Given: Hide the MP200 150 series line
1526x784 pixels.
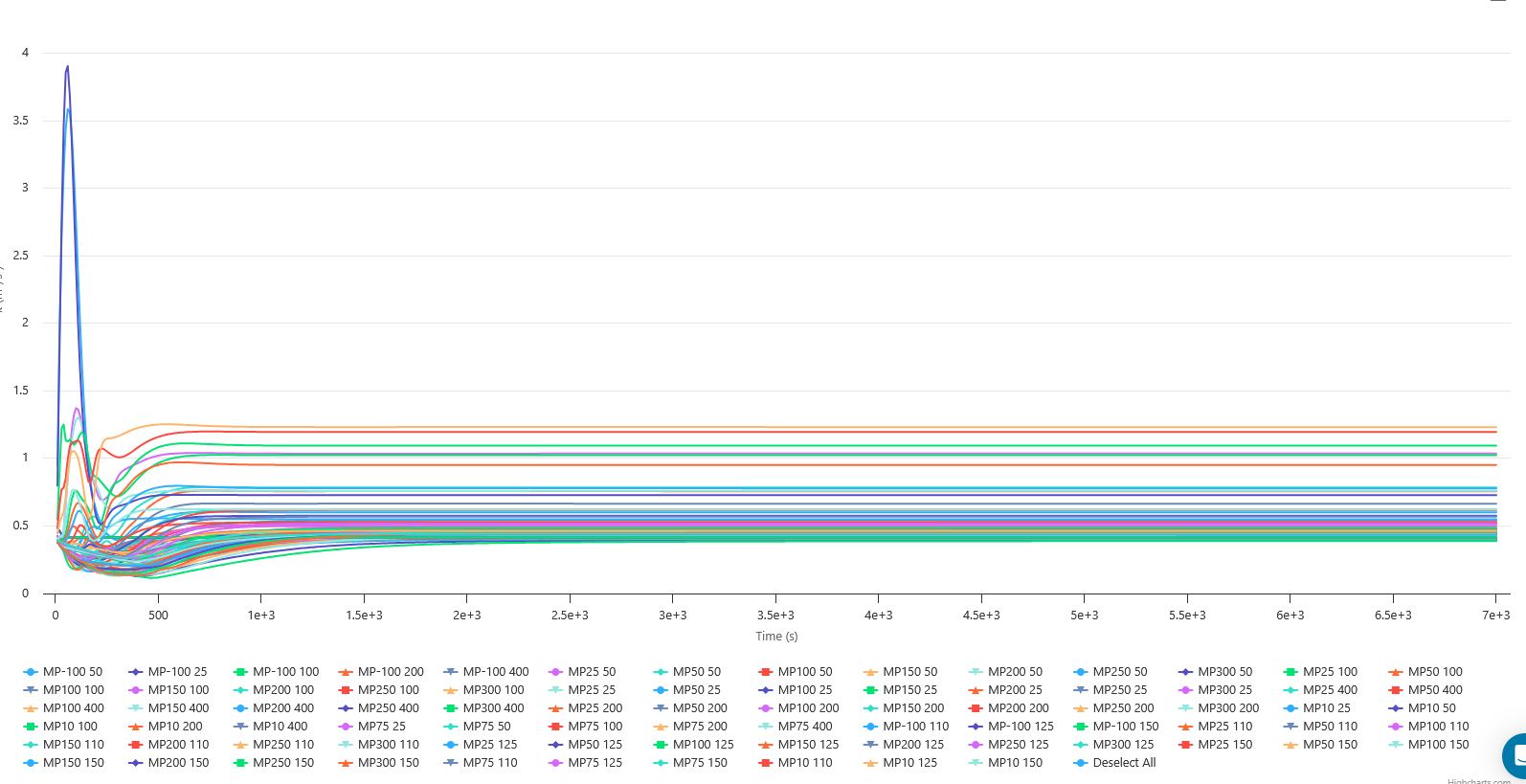Looking at the screenshot, I should [x=178, y=763].
